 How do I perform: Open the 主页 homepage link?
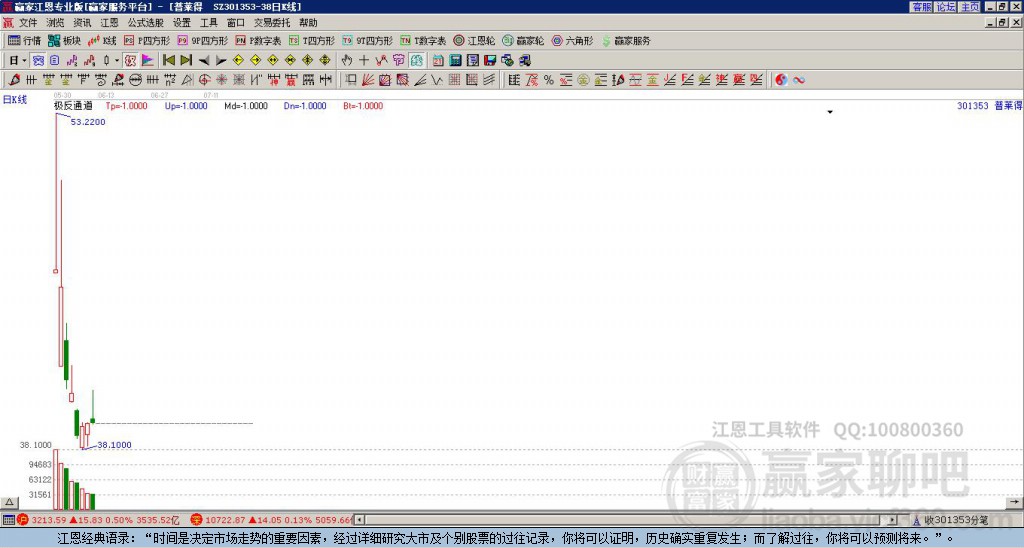(970, 7)
